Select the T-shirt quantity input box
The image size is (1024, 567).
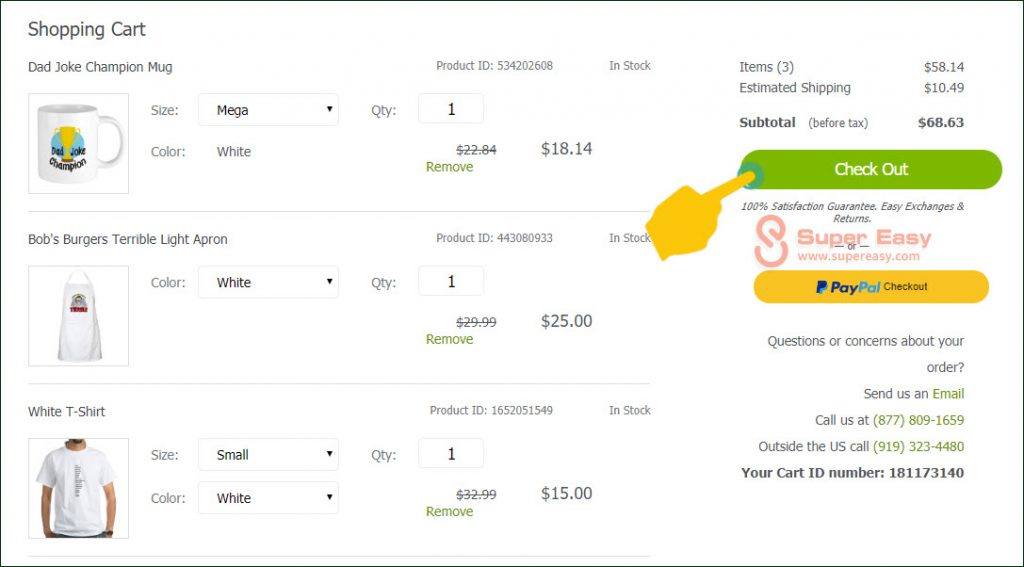click(x=451, y=454)
